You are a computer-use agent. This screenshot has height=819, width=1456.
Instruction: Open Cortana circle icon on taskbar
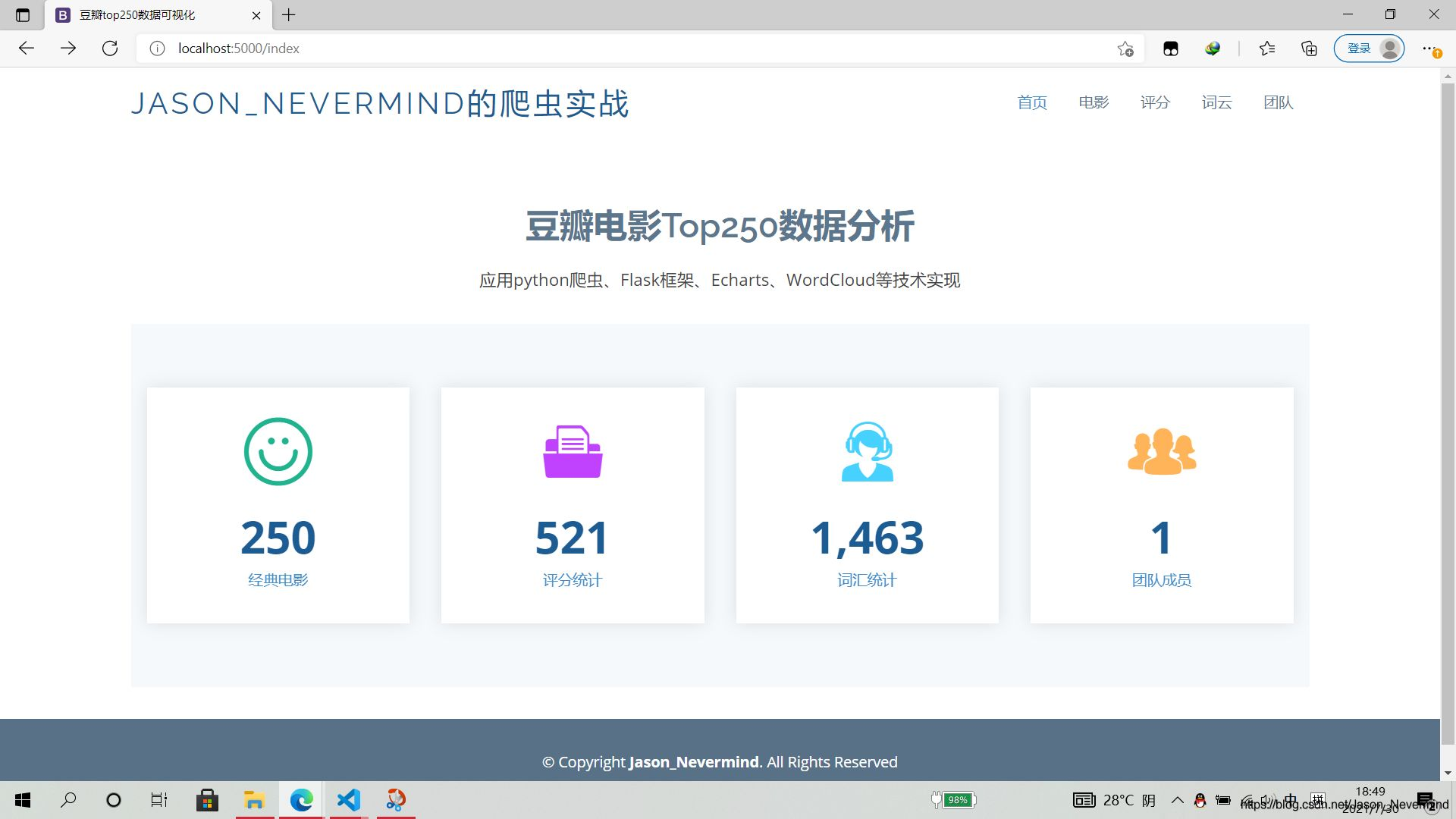pyautogui.click(x=114, y=800)
